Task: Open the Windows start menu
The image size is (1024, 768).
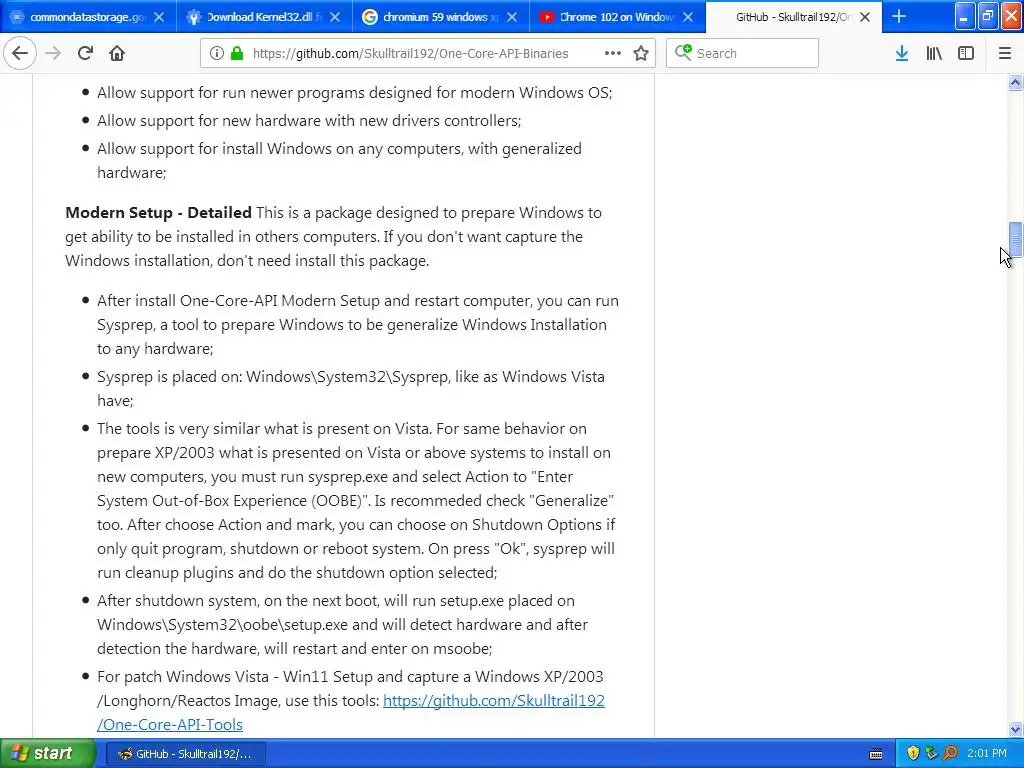Action: click(x=47, y=754)
